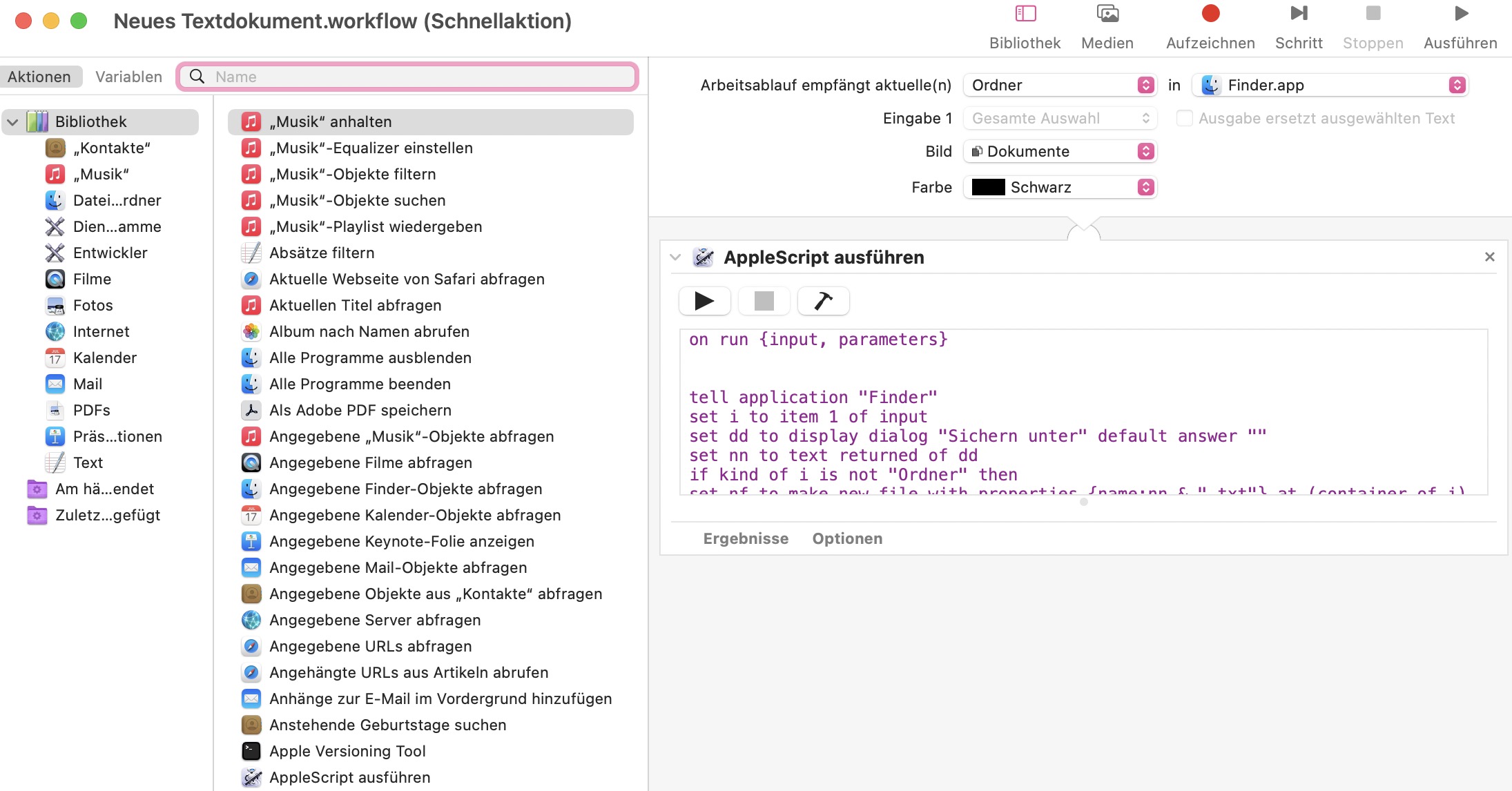Screen dimensions: 1512x791
Task: Run the AppleScript with its play button
Action: point(704,301)
